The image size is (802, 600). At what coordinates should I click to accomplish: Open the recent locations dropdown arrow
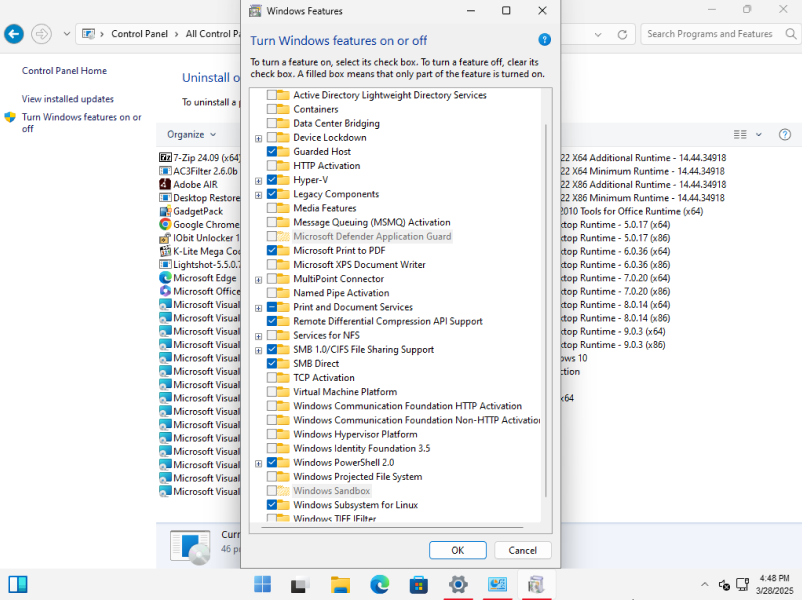click(x=66, y=34)
